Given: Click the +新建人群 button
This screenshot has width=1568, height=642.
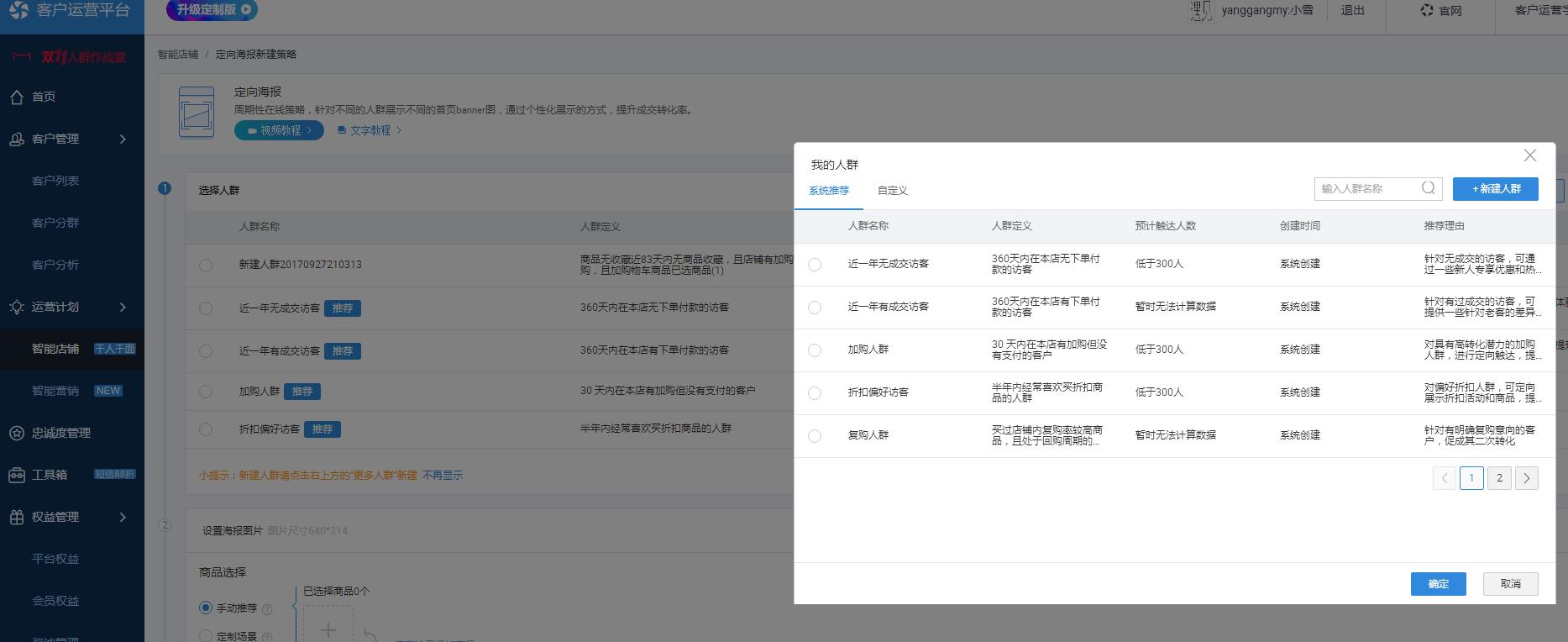Looking at the screenshot, I should click(x=1496, y=189).
